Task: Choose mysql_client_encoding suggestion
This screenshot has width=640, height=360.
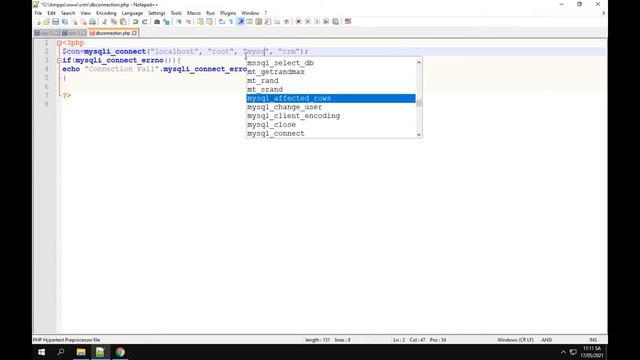Action: pyautogui.click(x=331, y=116)
